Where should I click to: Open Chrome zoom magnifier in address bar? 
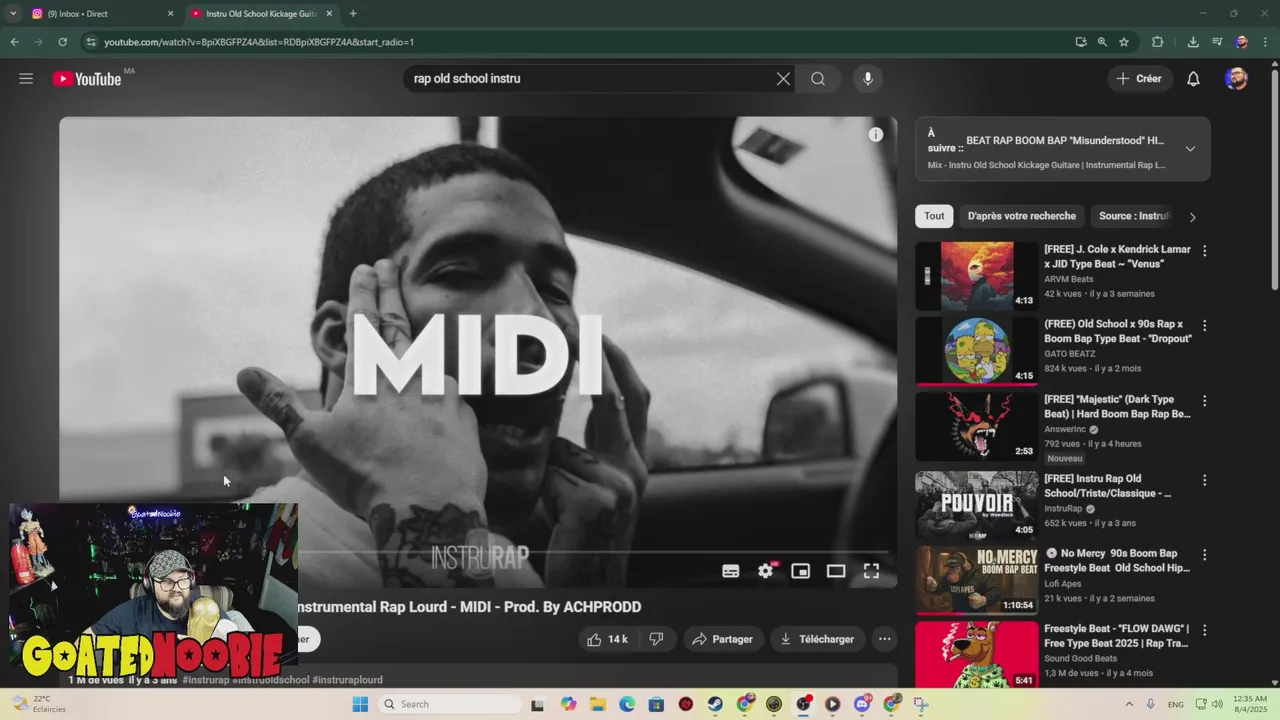click(1102, 42)
